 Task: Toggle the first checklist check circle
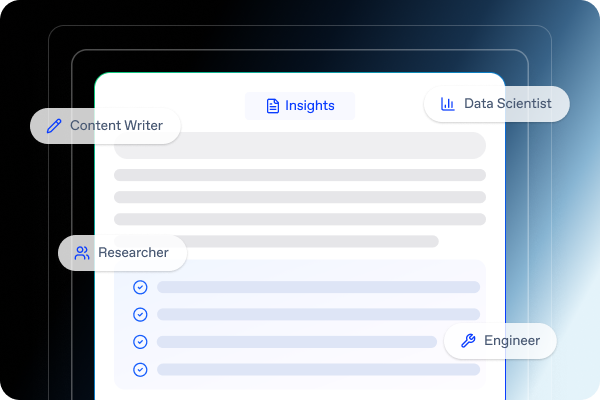140,287
